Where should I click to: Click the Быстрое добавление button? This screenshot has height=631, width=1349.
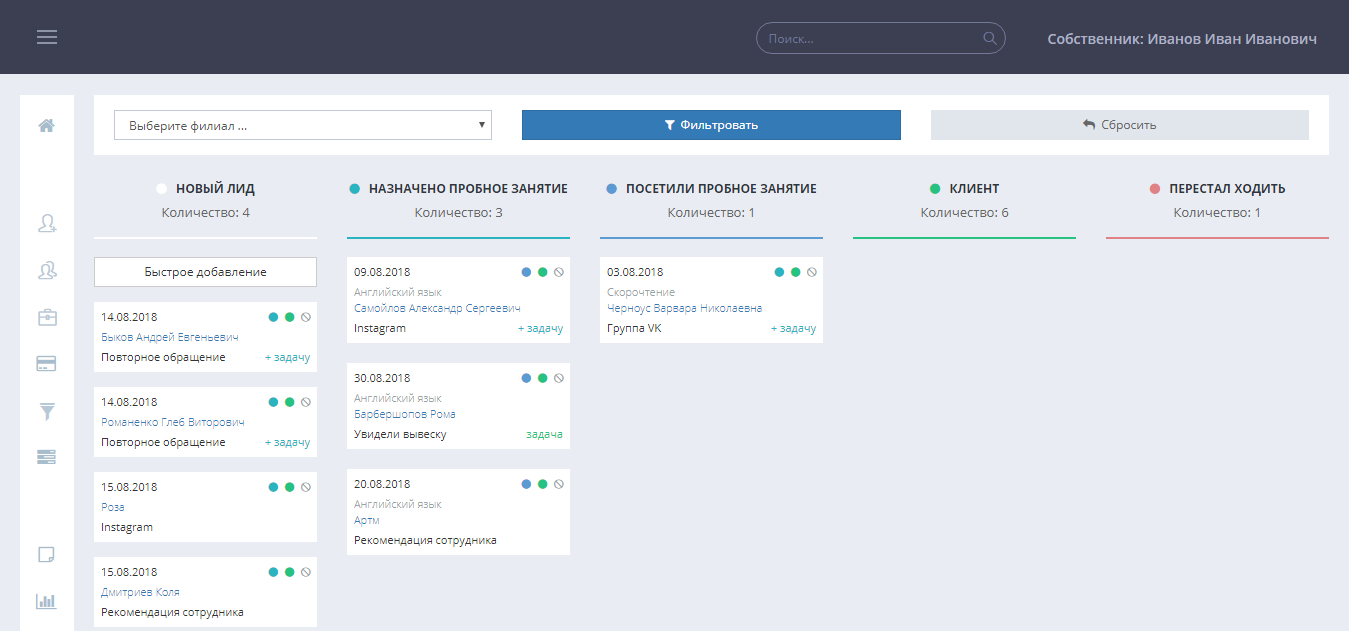[x=205, y=272]
